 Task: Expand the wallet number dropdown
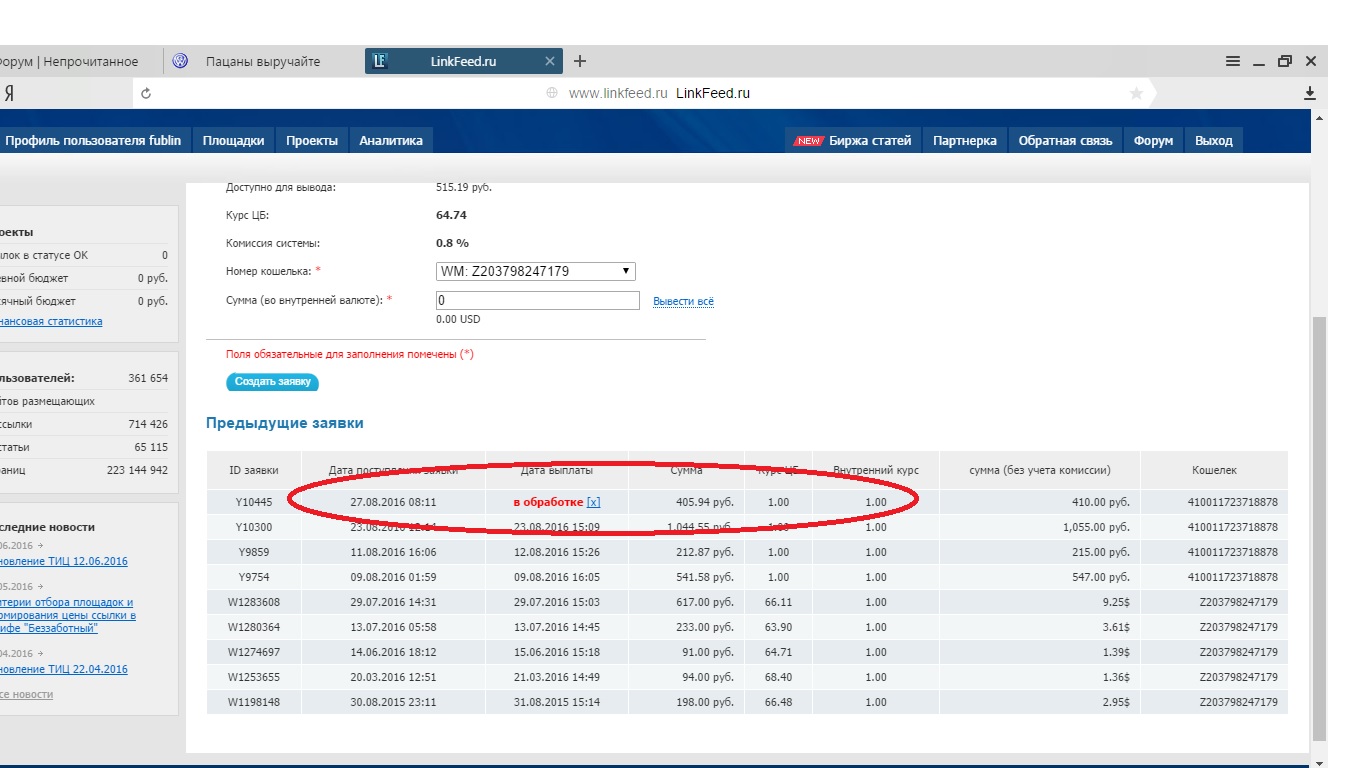pos(536,271)
